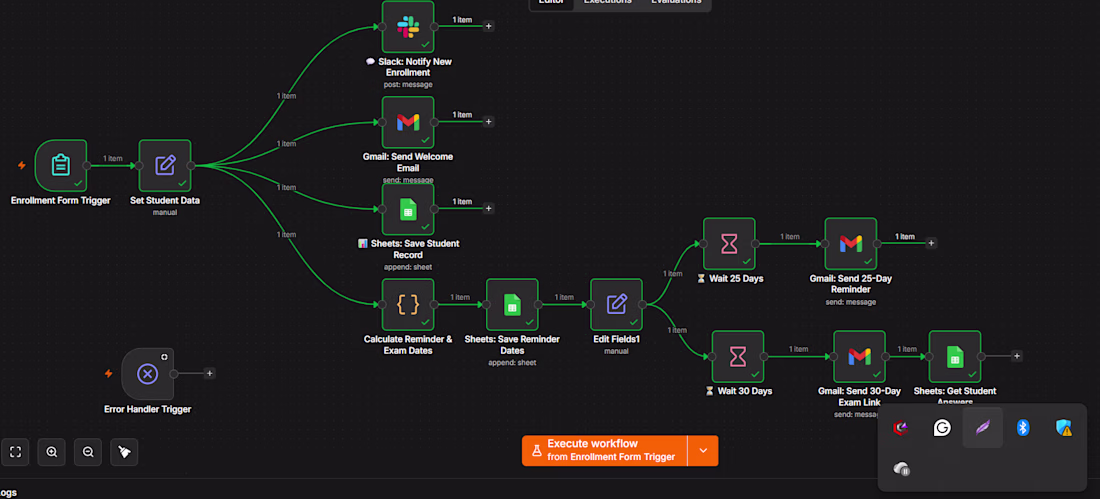Screen dimensions: 1100x499
Task: Open the Gmail Send 30-Day Exam Link node
Action: click(859, 357)
